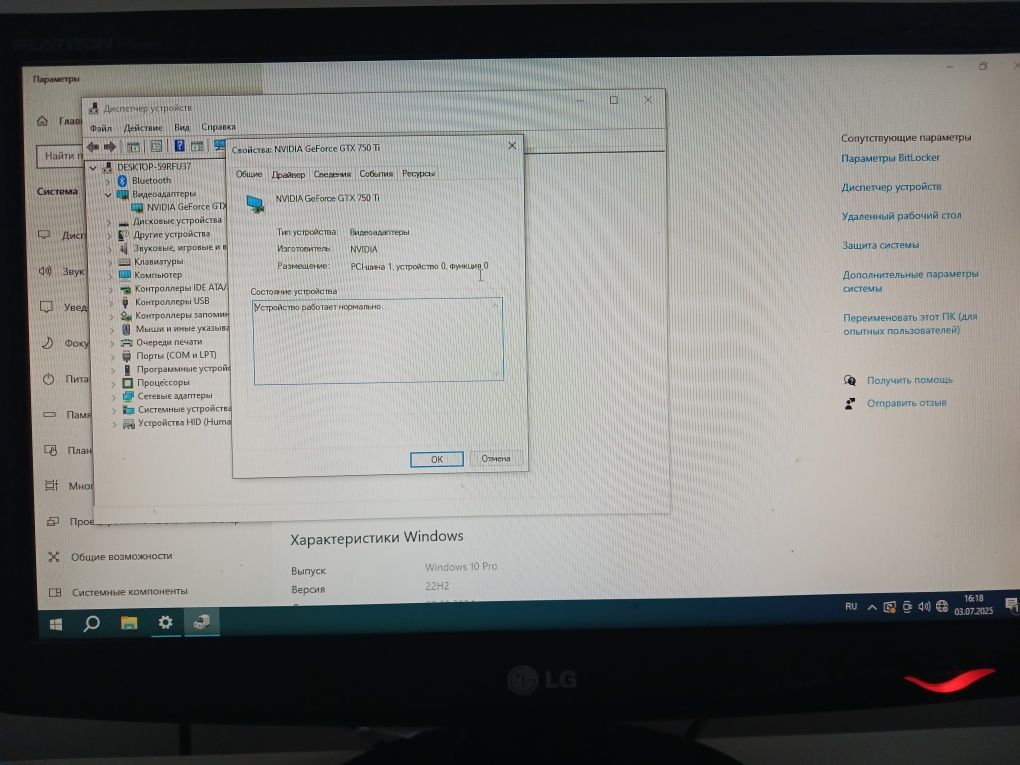Expand Контроллеры USB category
The width and height of the screenshot is (1020, 765).
click(111, 302)
